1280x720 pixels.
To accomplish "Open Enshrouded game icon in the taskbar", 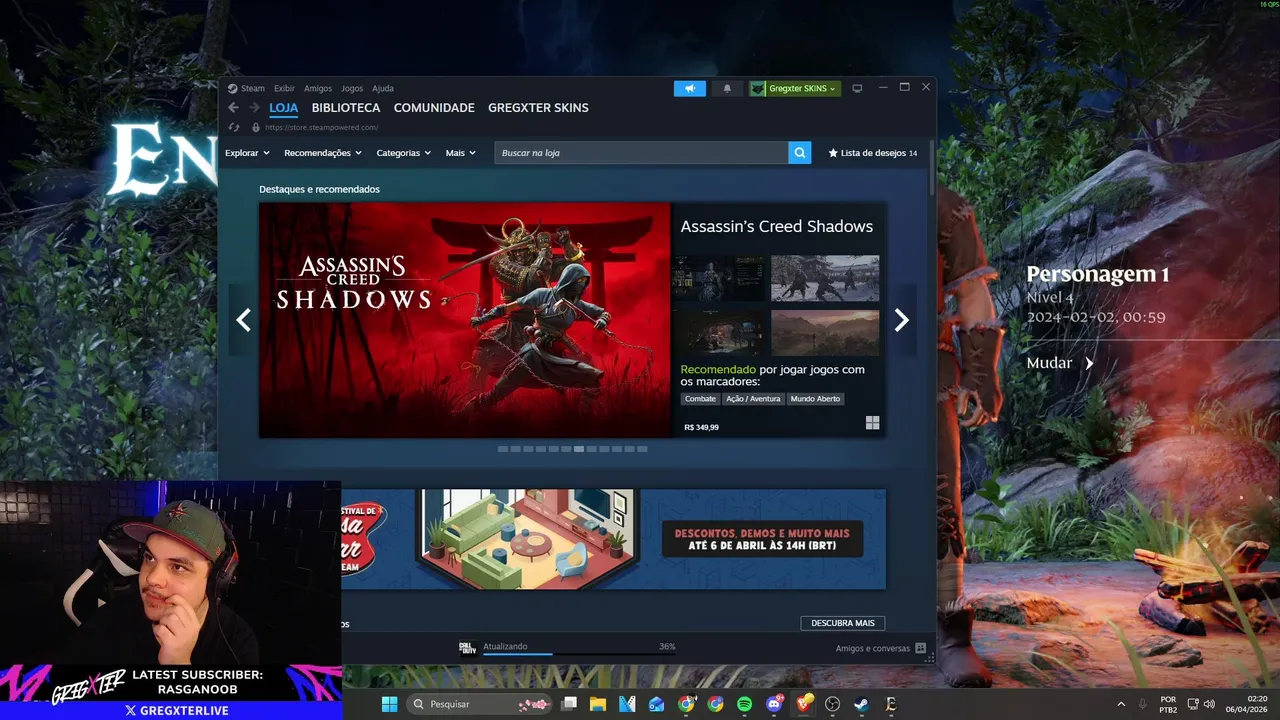I will pyautogui.click(x=890, y=704).
